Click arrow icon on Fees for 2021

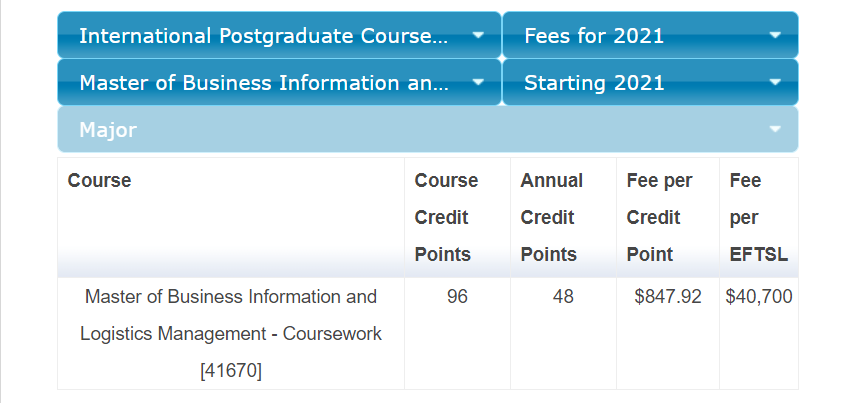click(x=775, y=35)
